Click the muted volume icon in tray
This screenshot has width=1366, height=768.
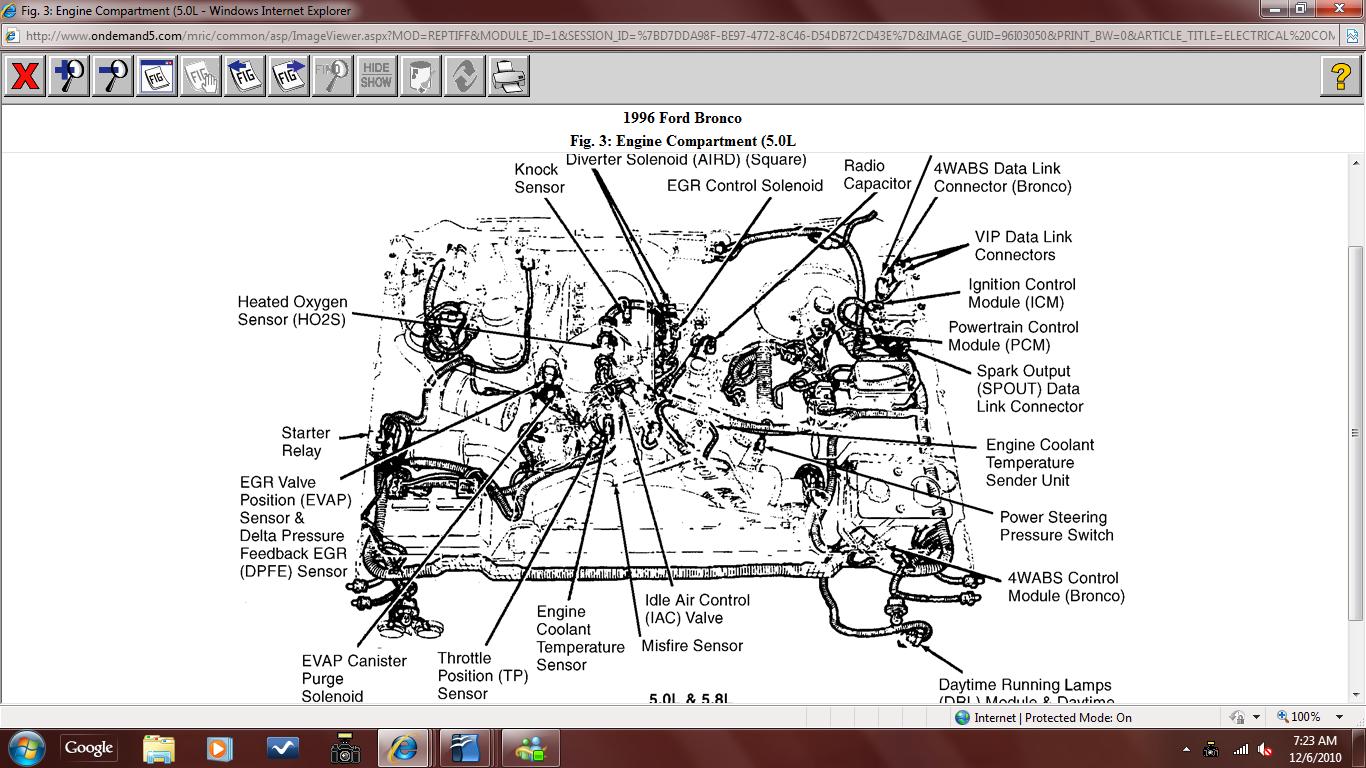pyautogui.click(x=1266, y=749)
